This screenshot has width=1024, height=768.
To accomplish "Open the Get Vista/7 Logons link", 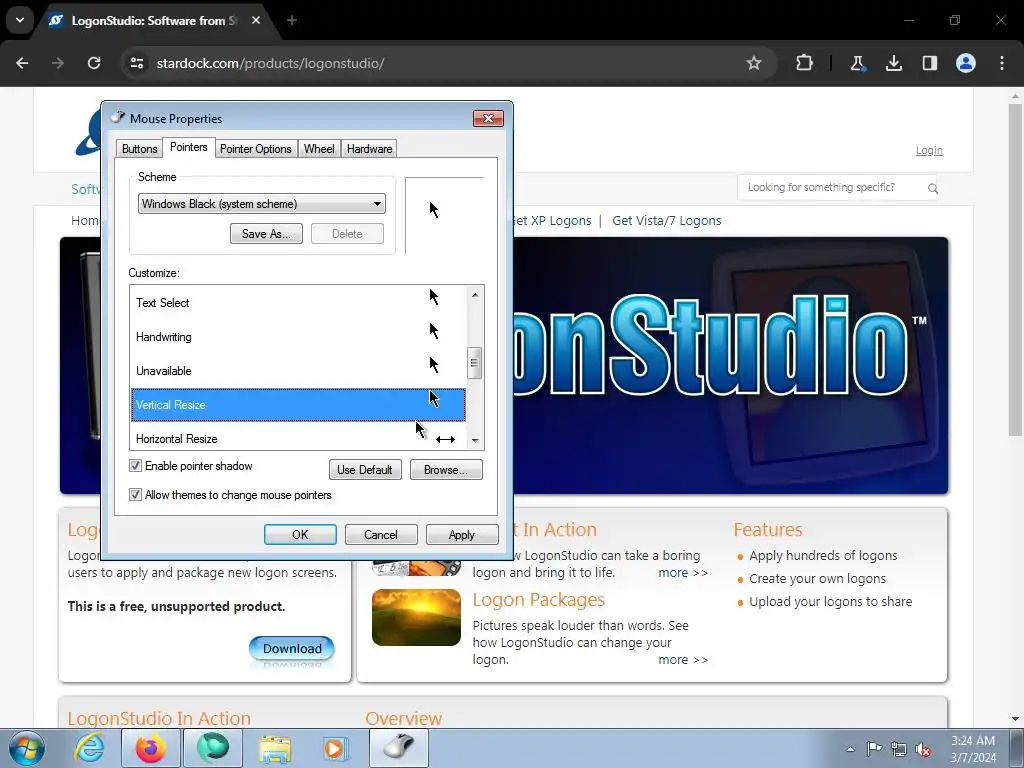I will click(x=666, y=221).
